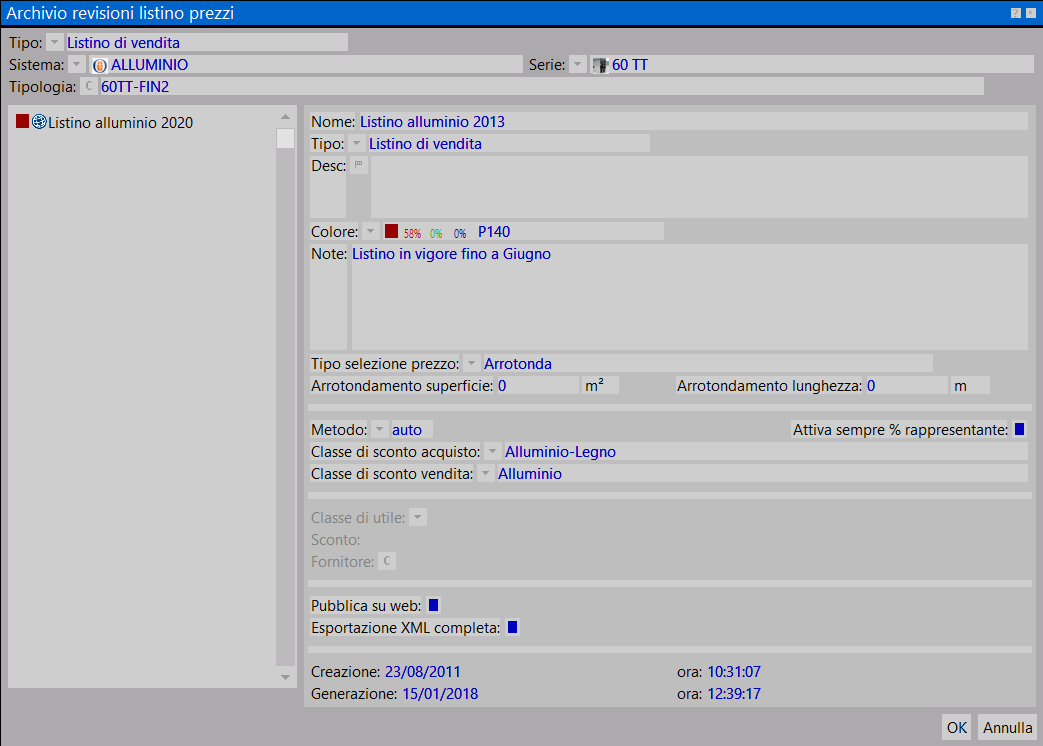Toggle Esportazione XML completa checkbox

click(x=512, y=627)
